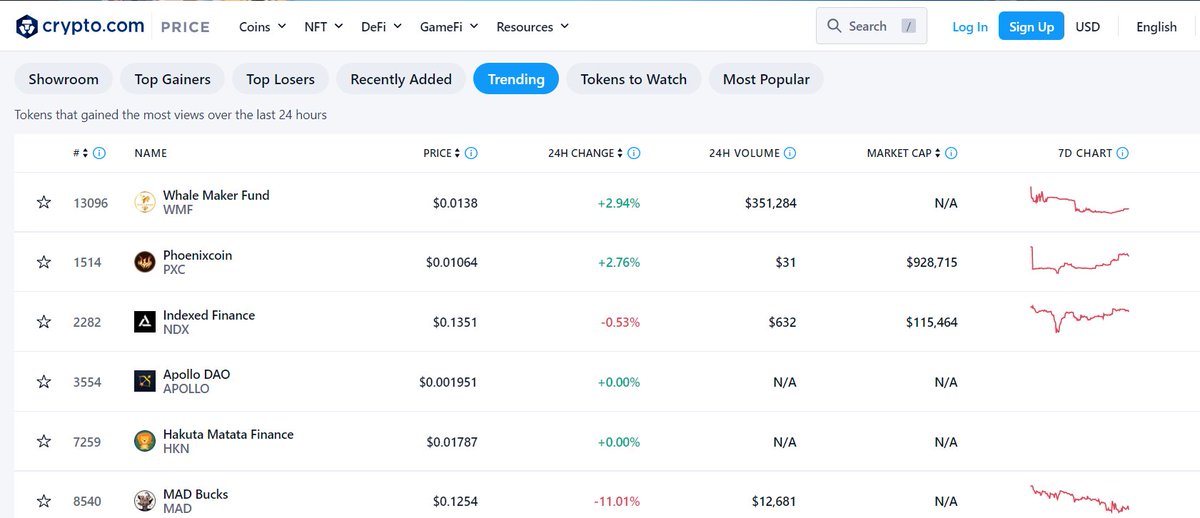The width and height of the screenshot is (1200, 518).
Task: View Recently Added tokens tab
Action: click(401, 79)
